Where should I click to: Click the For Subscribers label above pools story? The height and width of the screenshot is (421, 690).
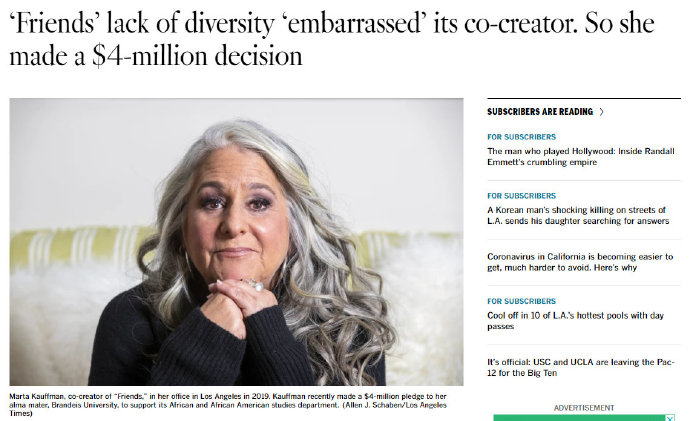tap(521, 301)
